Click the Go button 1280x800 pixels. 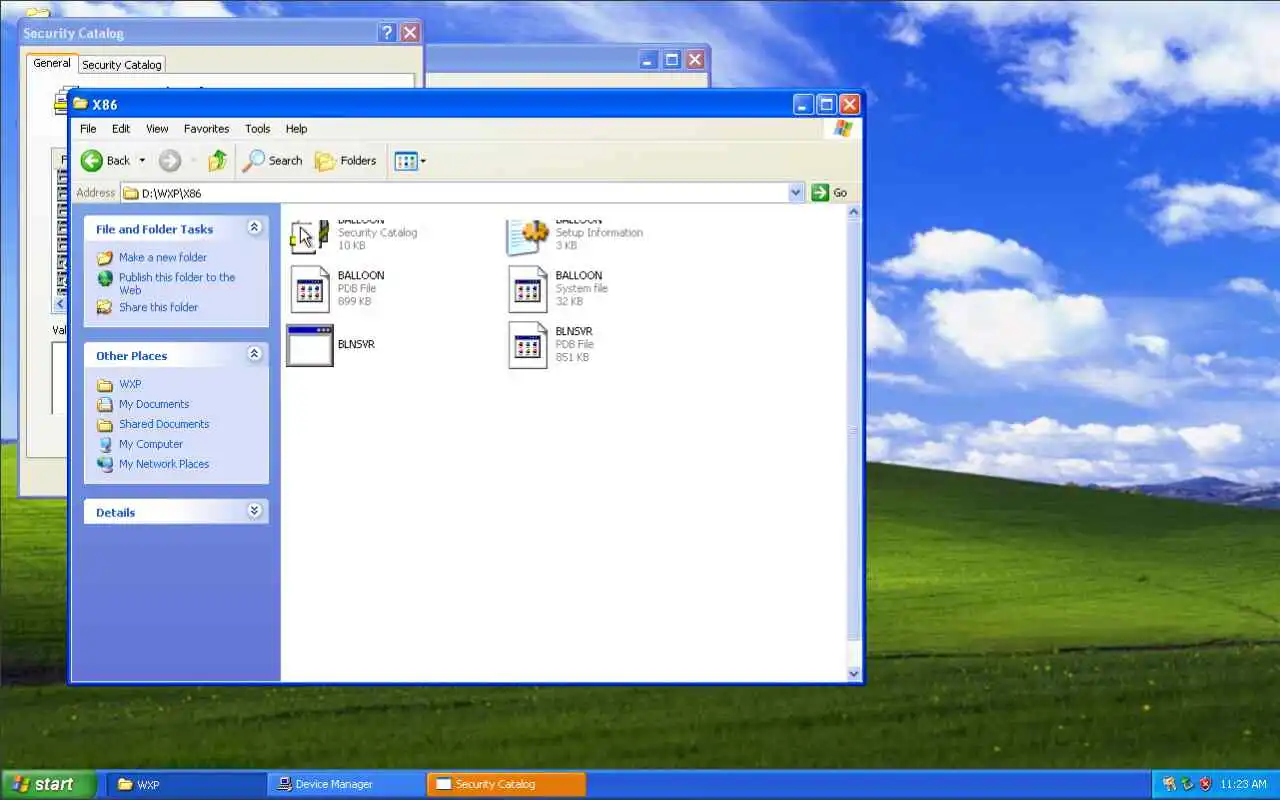coord(830,192)
